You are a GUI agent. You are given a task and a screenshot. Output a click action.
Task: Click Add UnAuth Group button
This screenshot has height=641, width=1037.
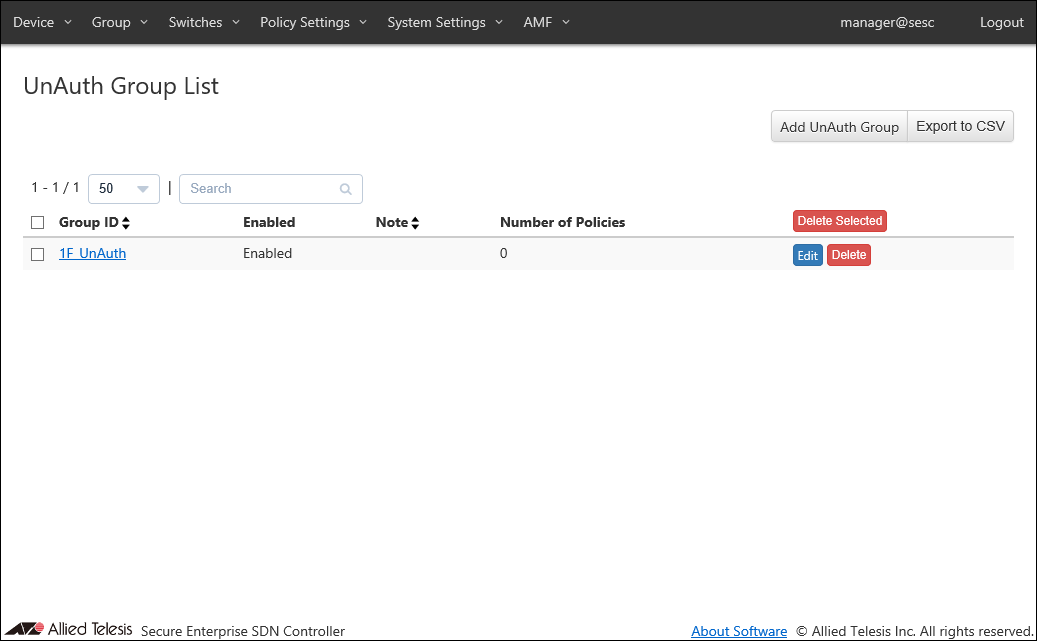pyautogui.click(x=839, y=127)
